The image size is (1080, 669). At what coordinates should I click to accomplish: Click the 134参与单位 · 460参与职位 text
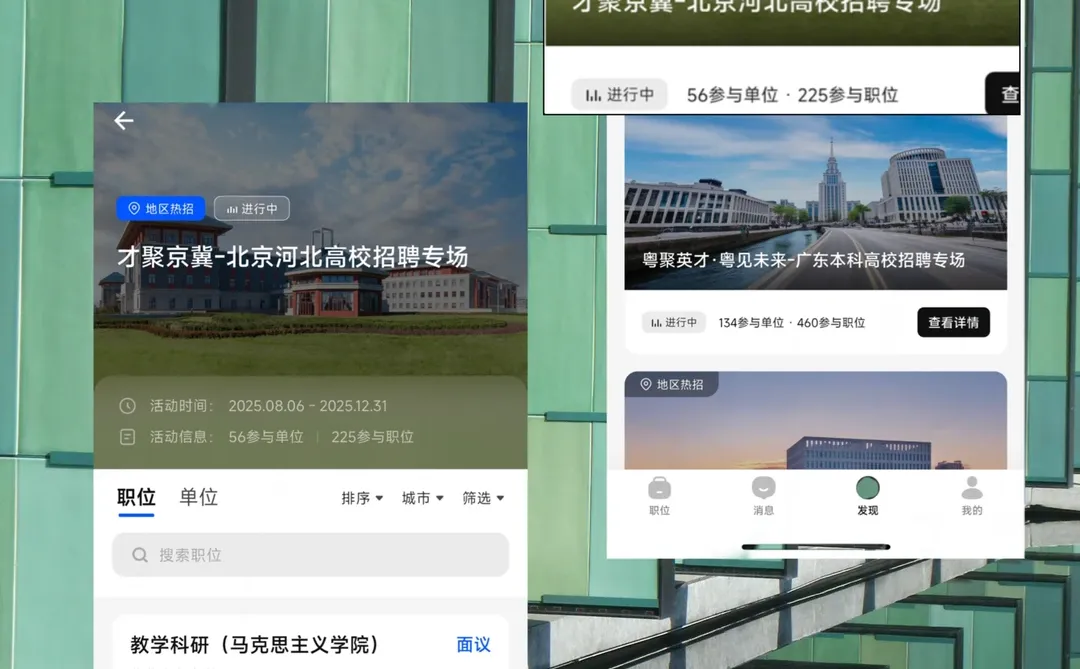(791, 322)
